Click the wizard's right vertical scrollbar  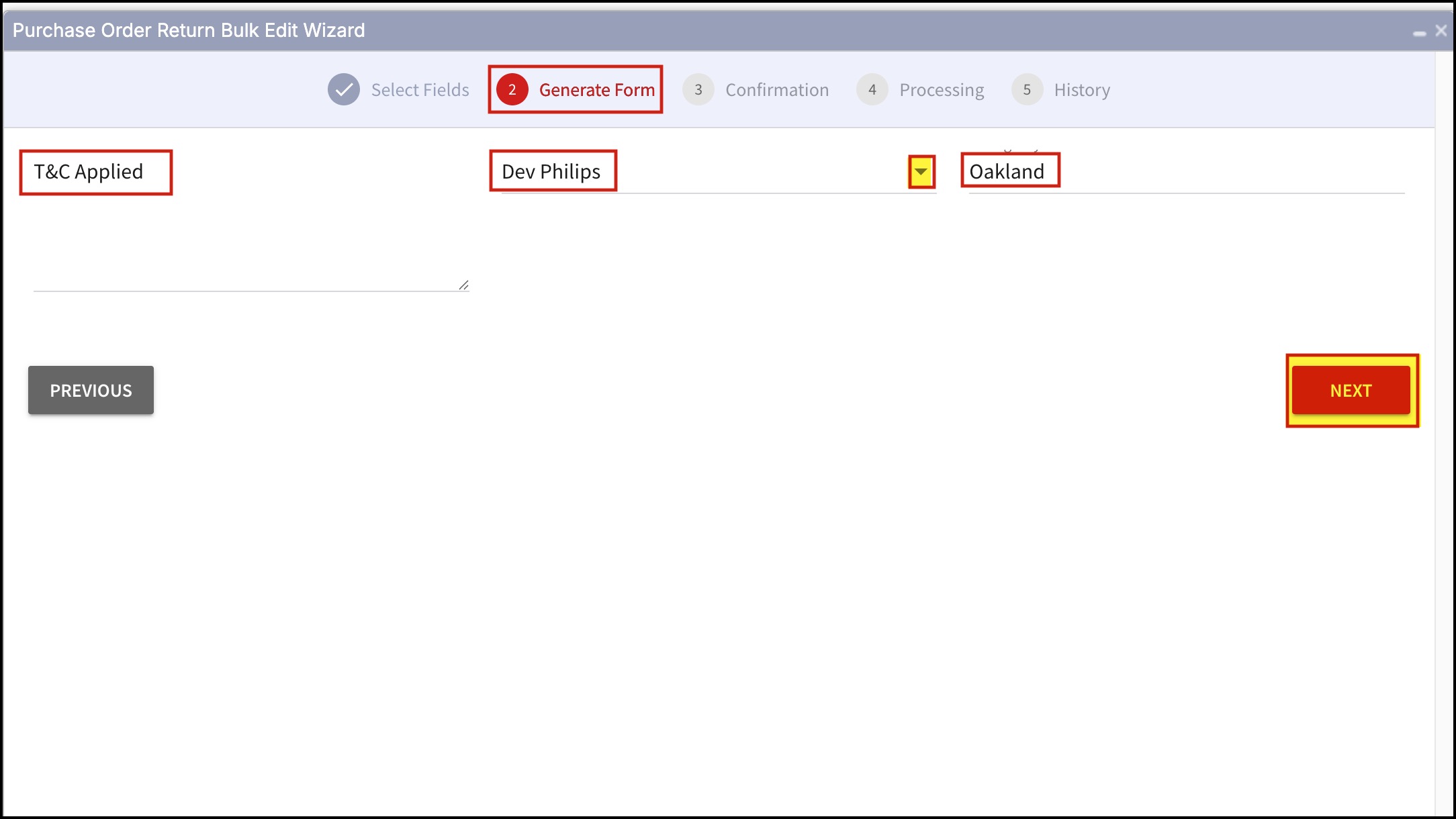click(x=1445, y=430)
